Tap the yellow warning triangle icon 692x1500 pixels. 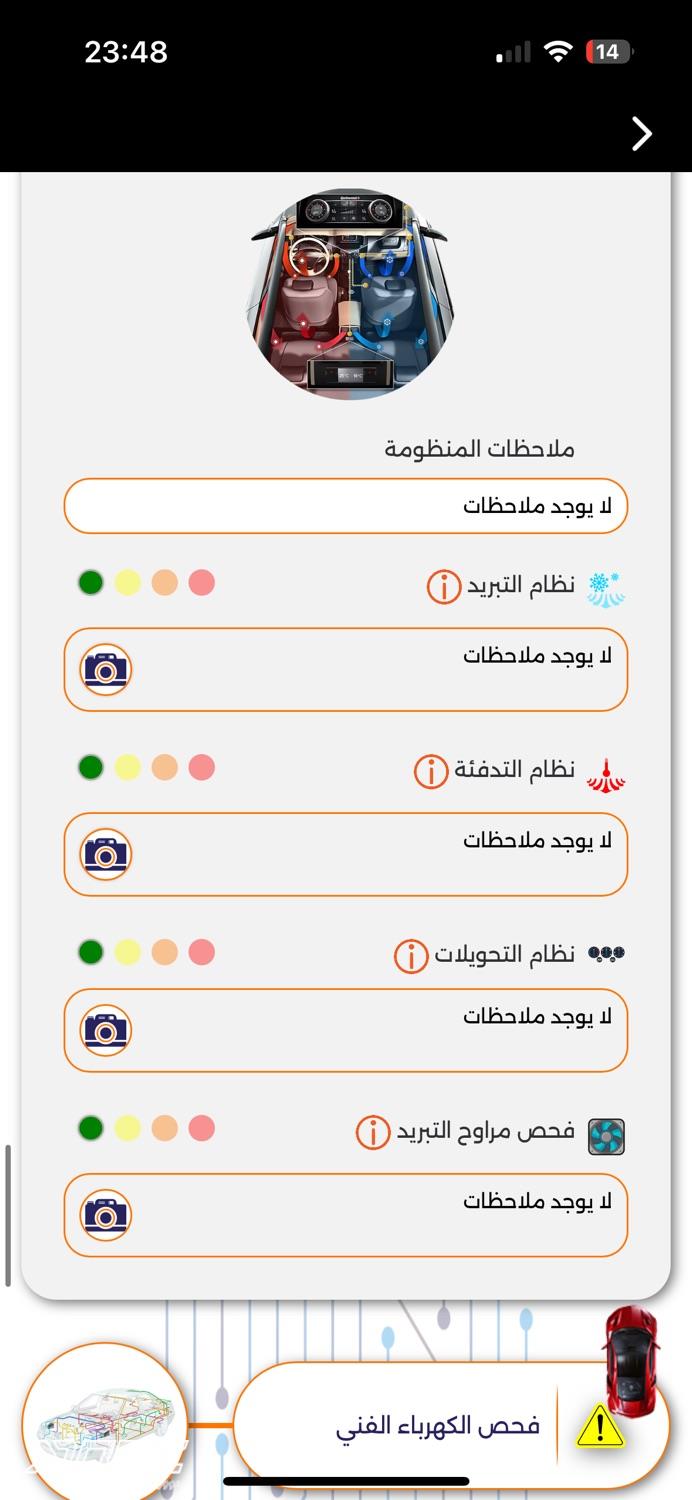pyautogui.click(x=600, y=1427)
